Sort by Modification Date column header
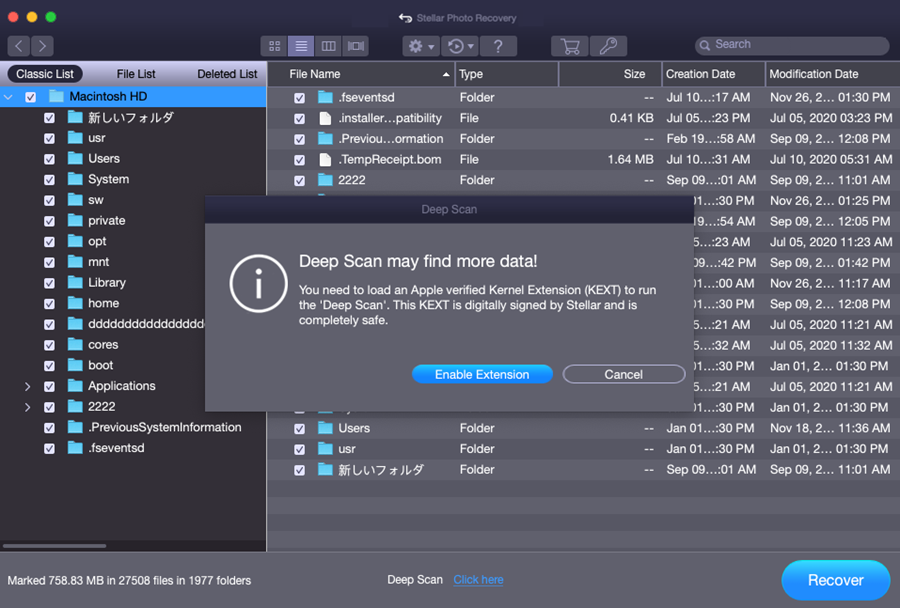 pyautogui.click(x=833, y=74)
